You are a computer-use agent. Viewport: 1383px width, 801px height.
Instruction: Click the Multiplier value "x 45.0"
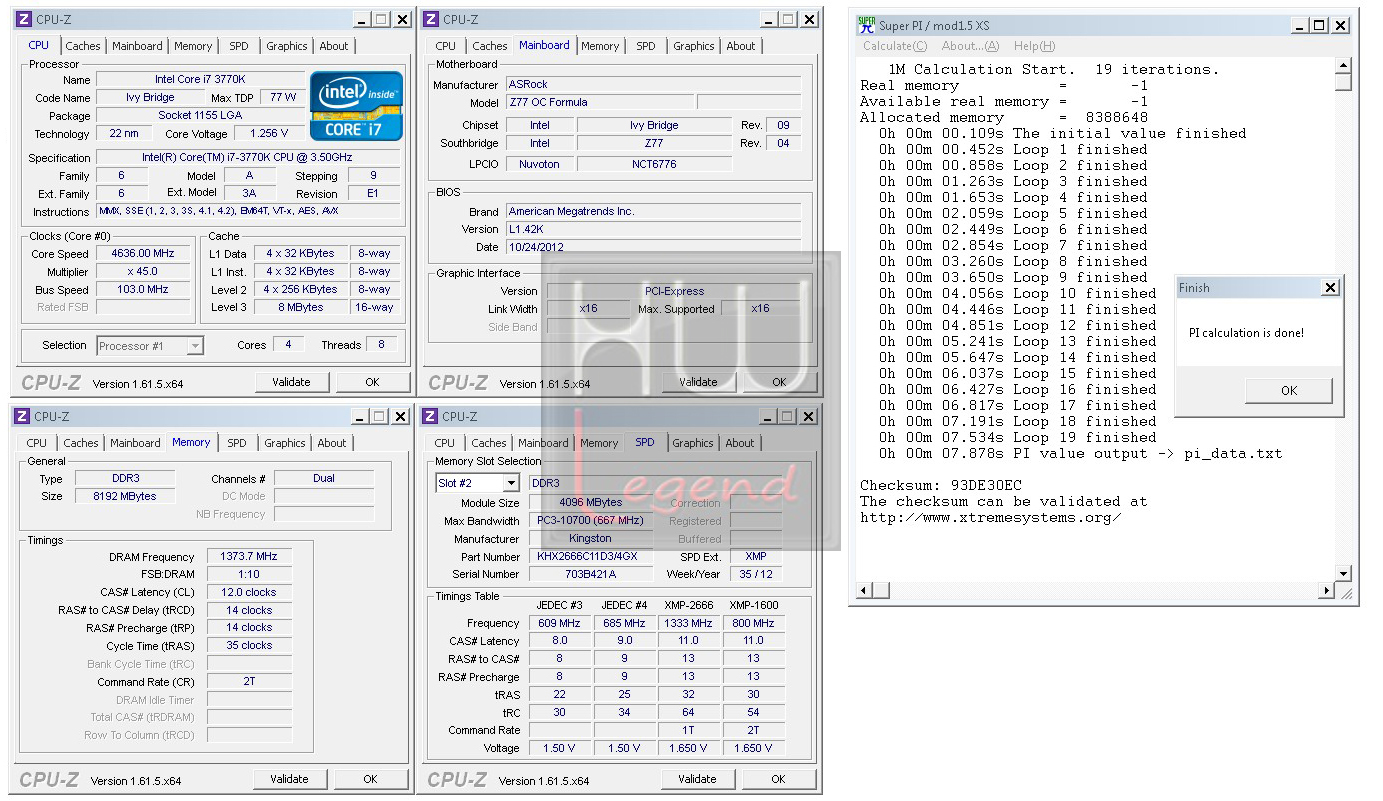click(x=143, y=272)
